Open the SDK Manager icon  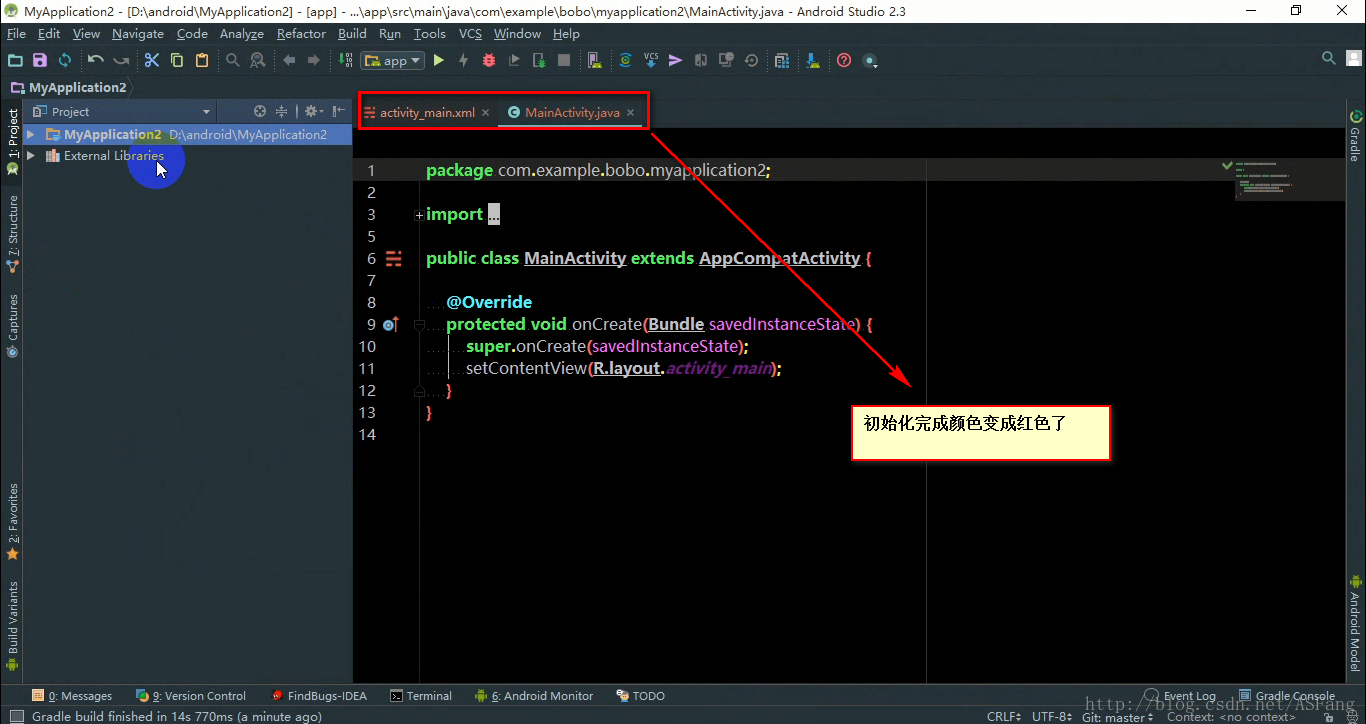[x=813, y=60]
